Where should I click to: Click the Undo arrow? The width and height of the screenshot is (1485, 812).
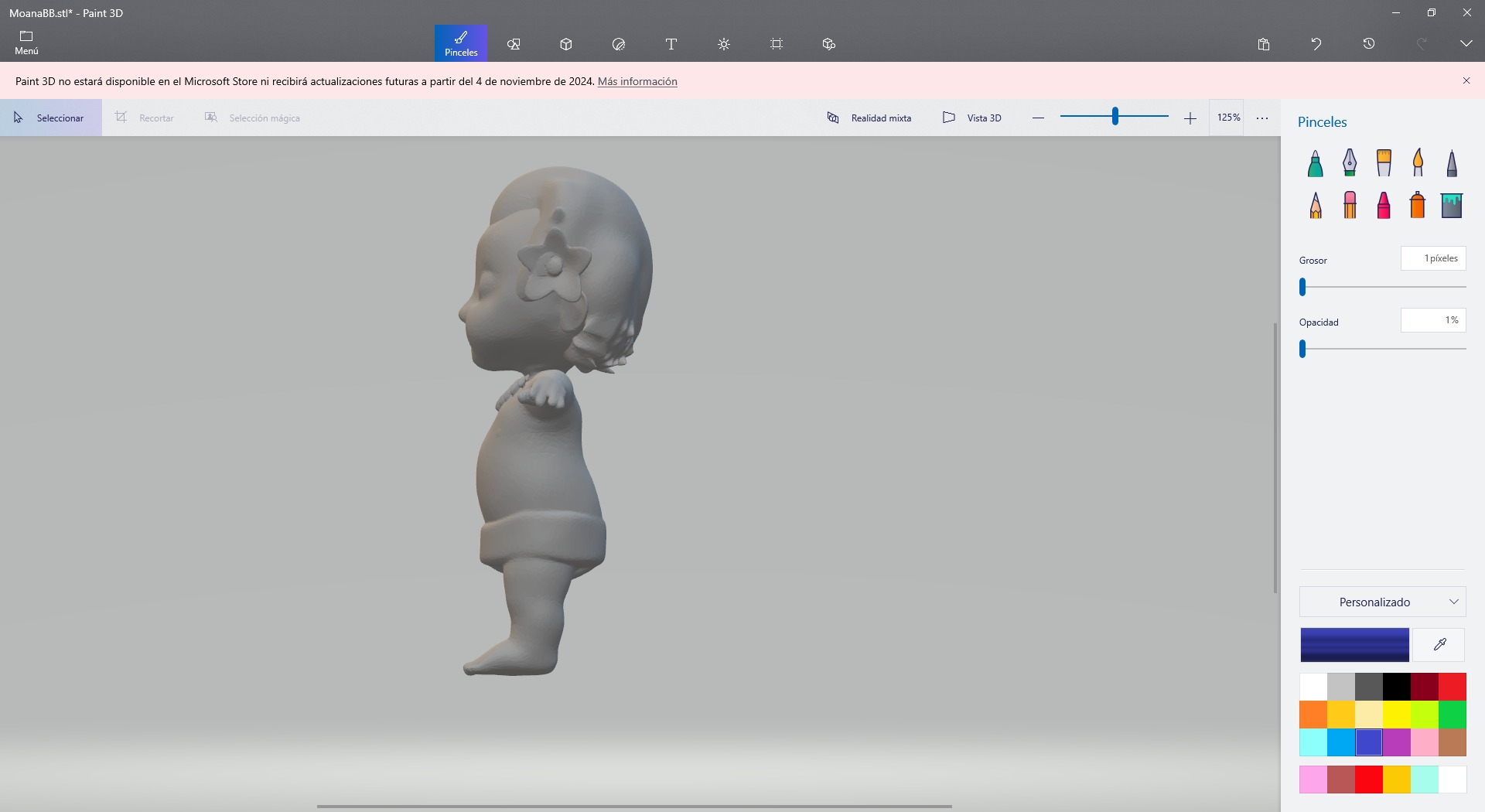click(x=1316, y=44)
